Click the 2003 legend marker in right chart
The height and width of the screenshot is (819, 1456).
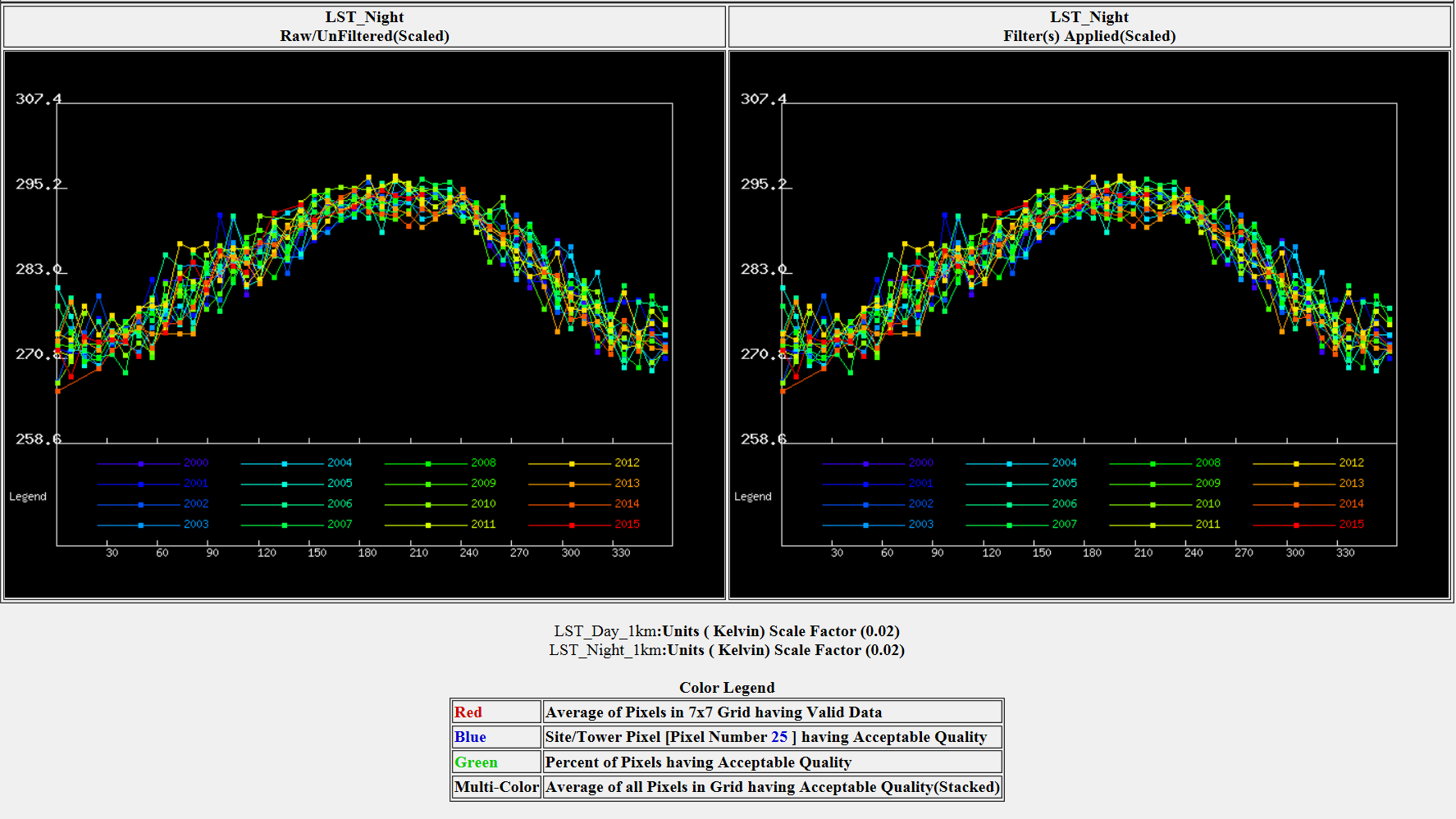[x=865, y=525]
